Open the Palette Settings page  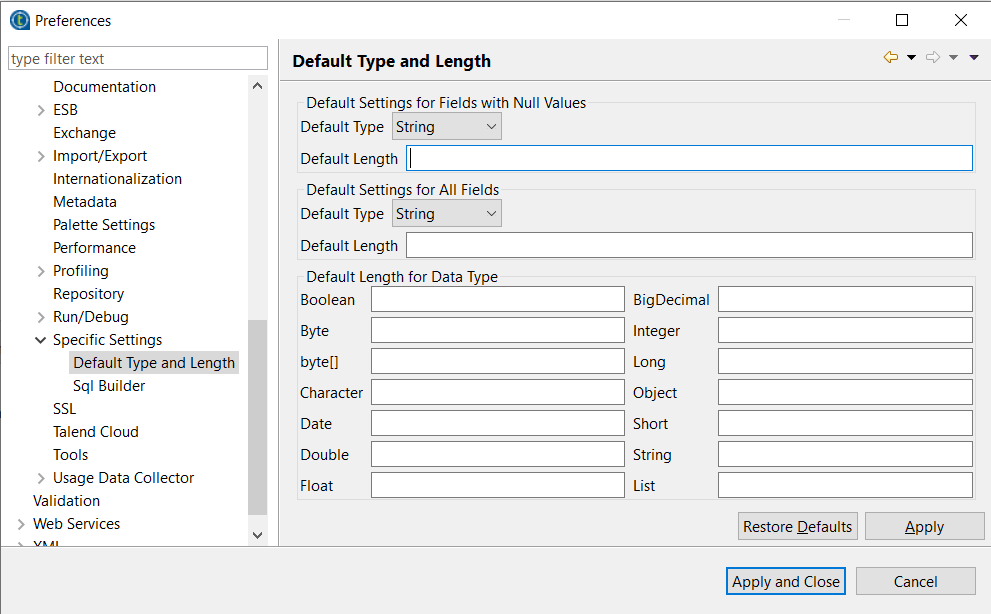coord(104,225)
